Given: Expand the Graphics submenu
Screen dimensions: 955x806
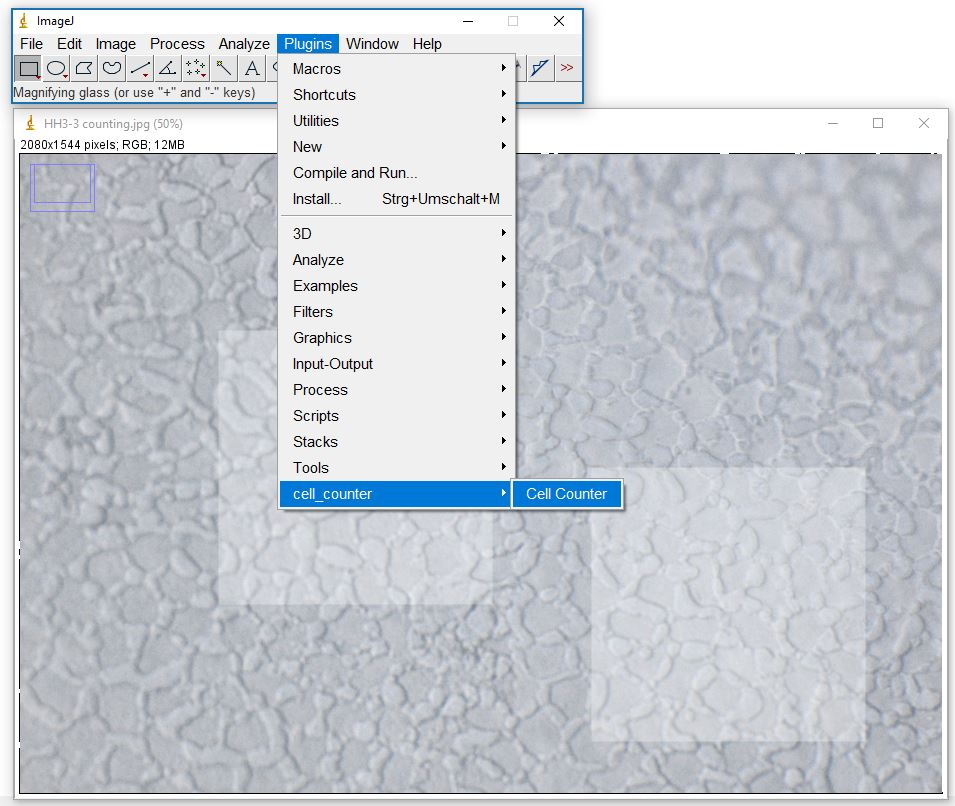Looking at the screenshot, I should coord(396,338).
